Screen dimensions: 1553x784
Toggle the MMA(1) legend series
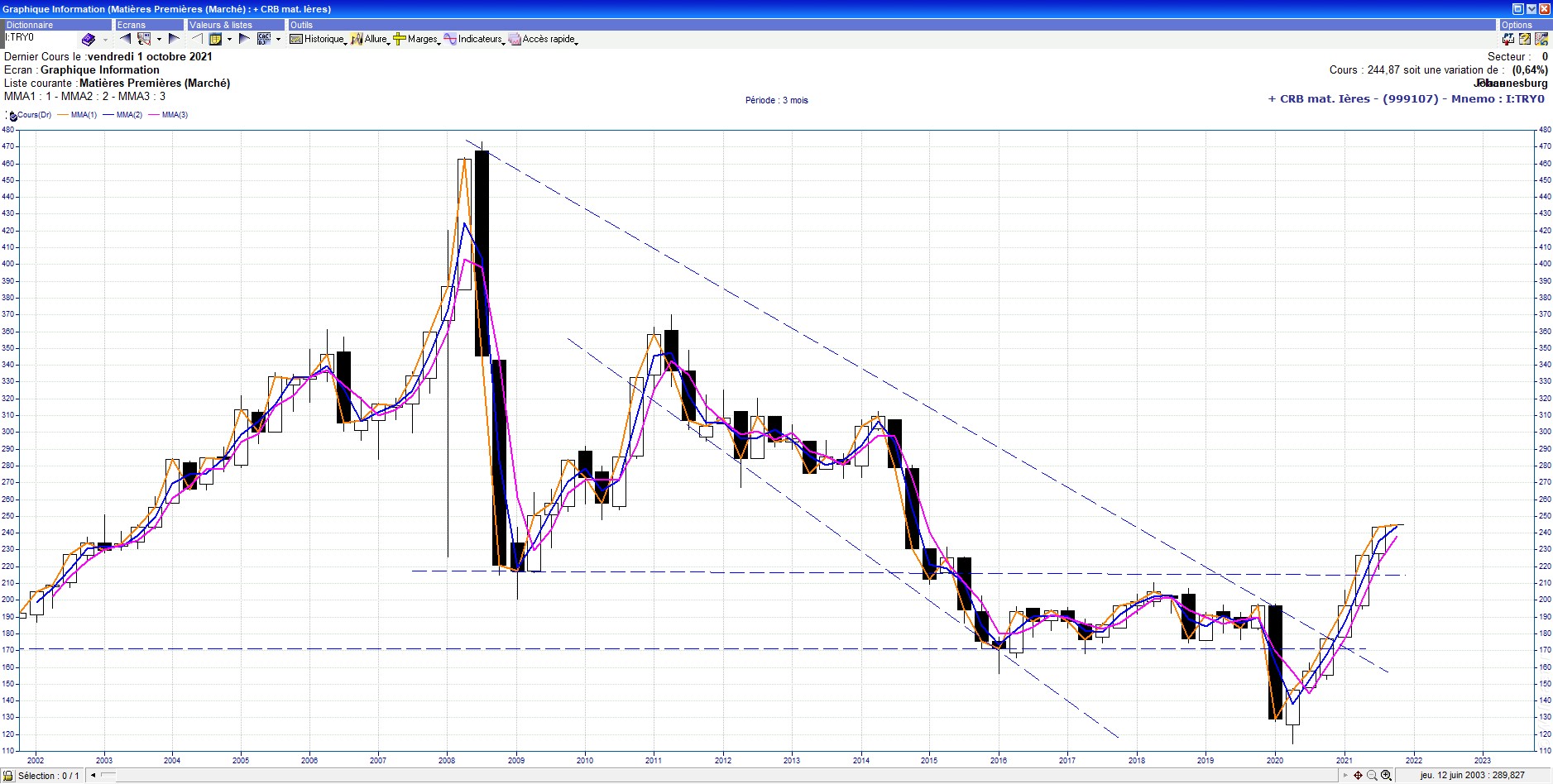click(83, 115)
